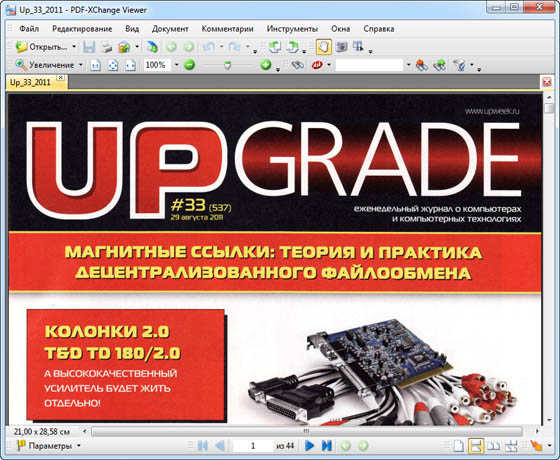Viewport: 560px width, 460px height.
Task: Expand the email icon dropdown arrow
Action: tap(137, 47)
